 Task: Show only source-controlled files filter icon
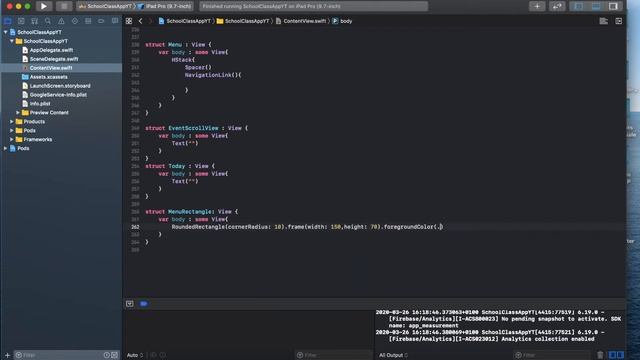[x=115, y=355]
